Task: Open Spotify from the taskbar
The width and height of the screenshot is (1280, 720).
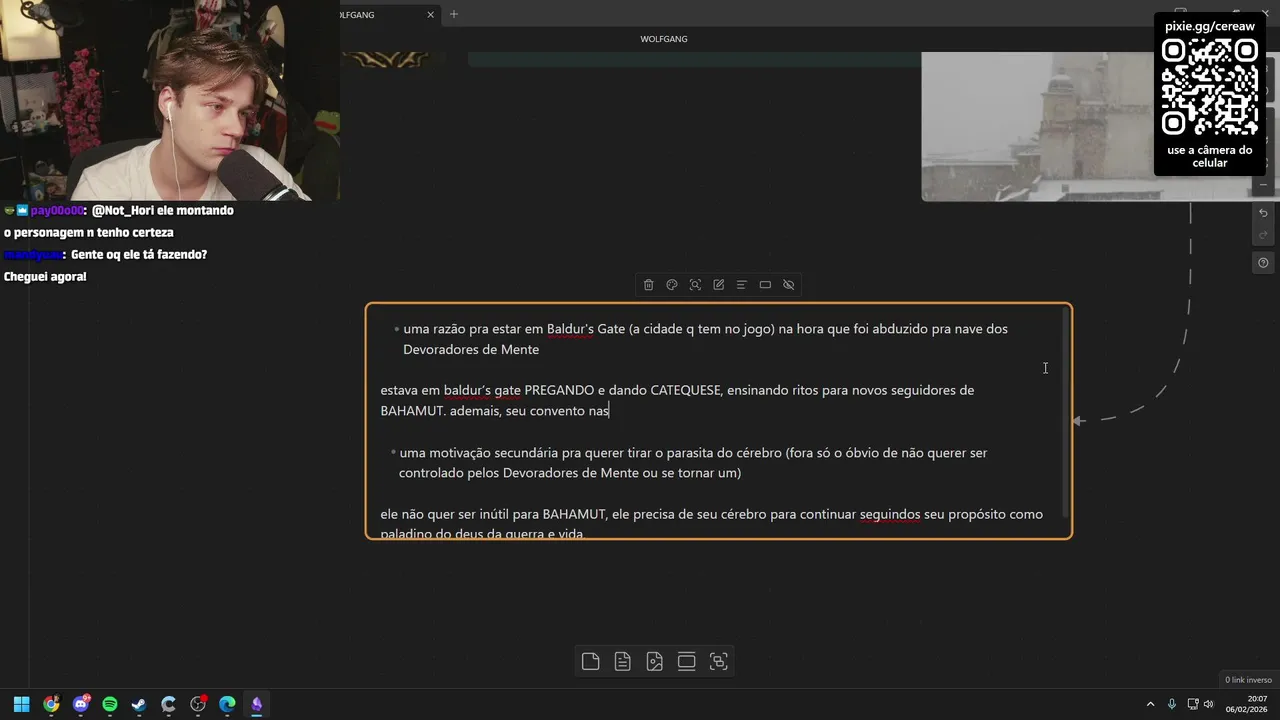Action: point(110,704)
